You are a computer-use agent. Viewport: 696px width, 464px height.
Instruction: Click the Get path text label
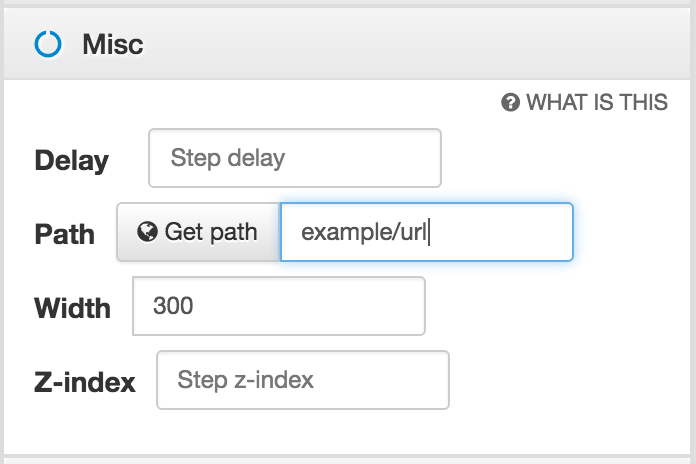click(211, 232)
